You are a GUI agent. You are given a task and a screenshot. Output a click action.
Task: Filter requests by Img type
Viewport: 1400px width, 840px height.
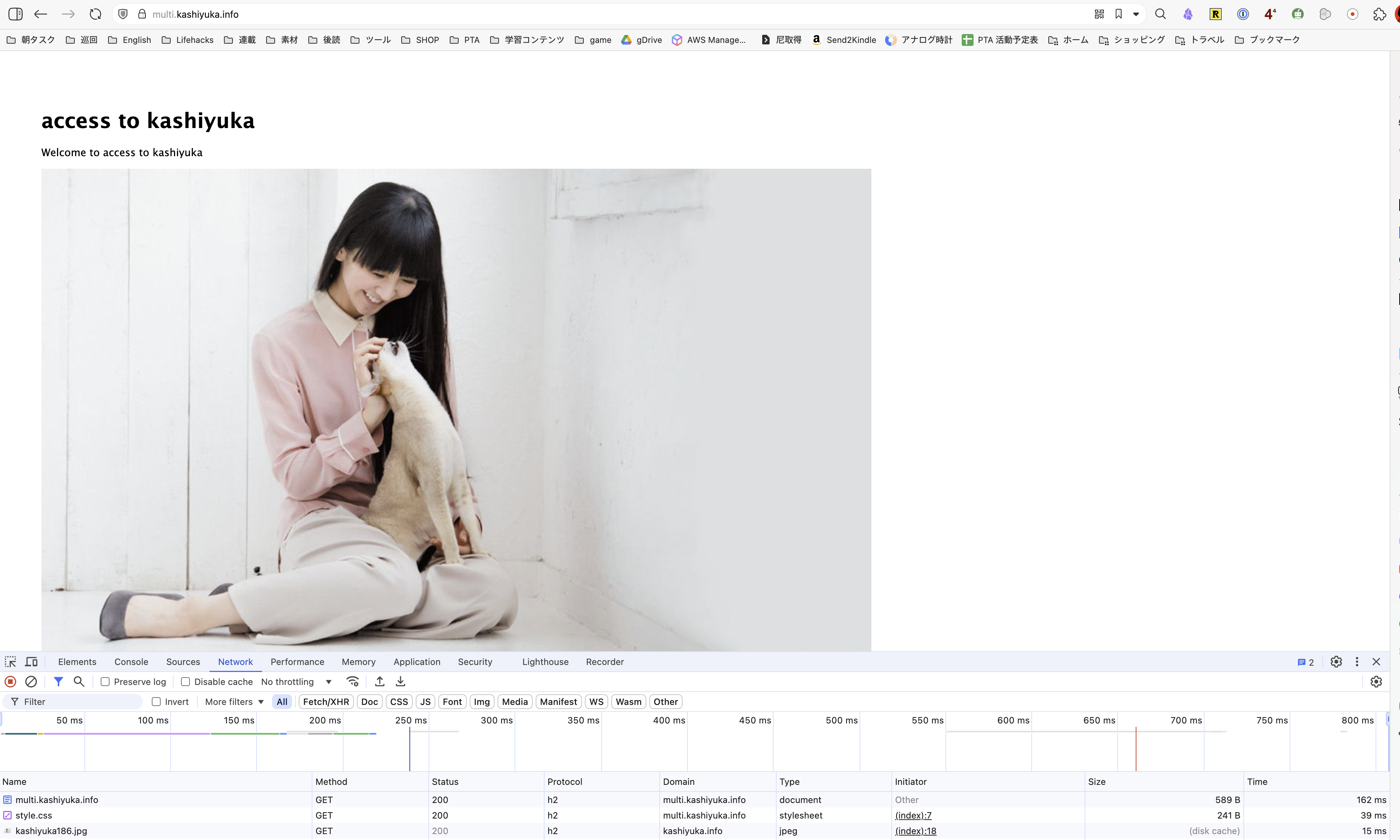coord(482,701)
